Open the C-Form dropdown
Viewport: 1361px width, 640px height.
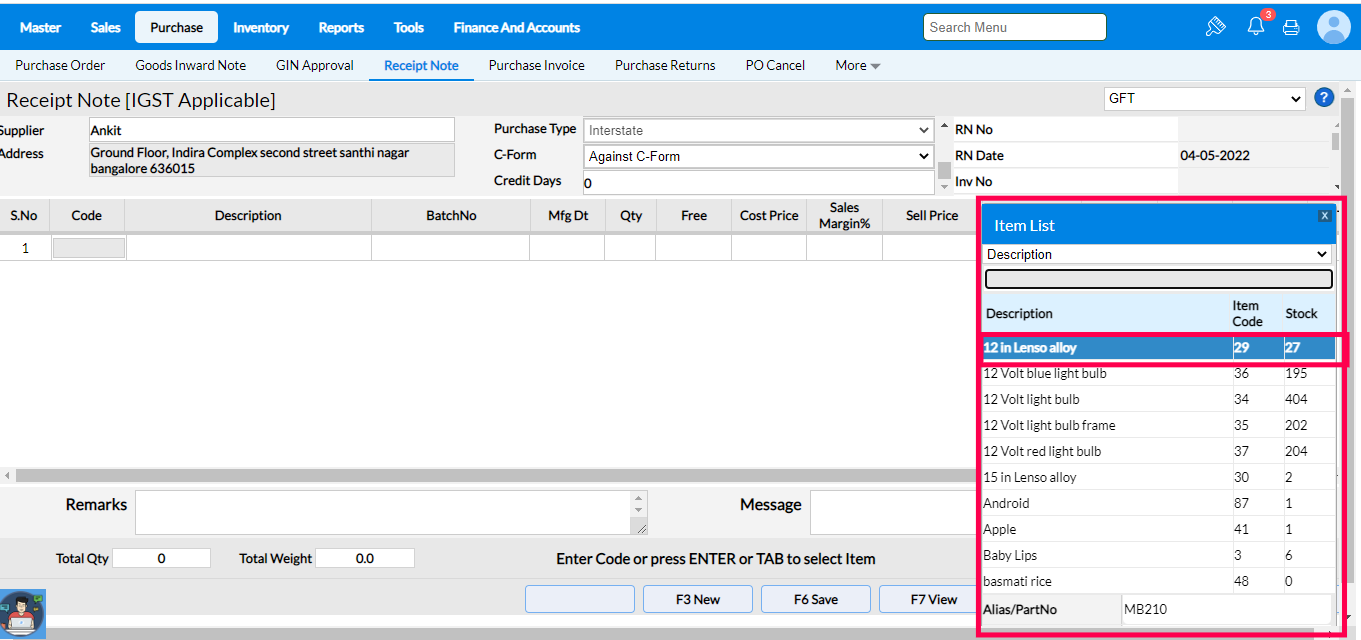click(758, 156)
